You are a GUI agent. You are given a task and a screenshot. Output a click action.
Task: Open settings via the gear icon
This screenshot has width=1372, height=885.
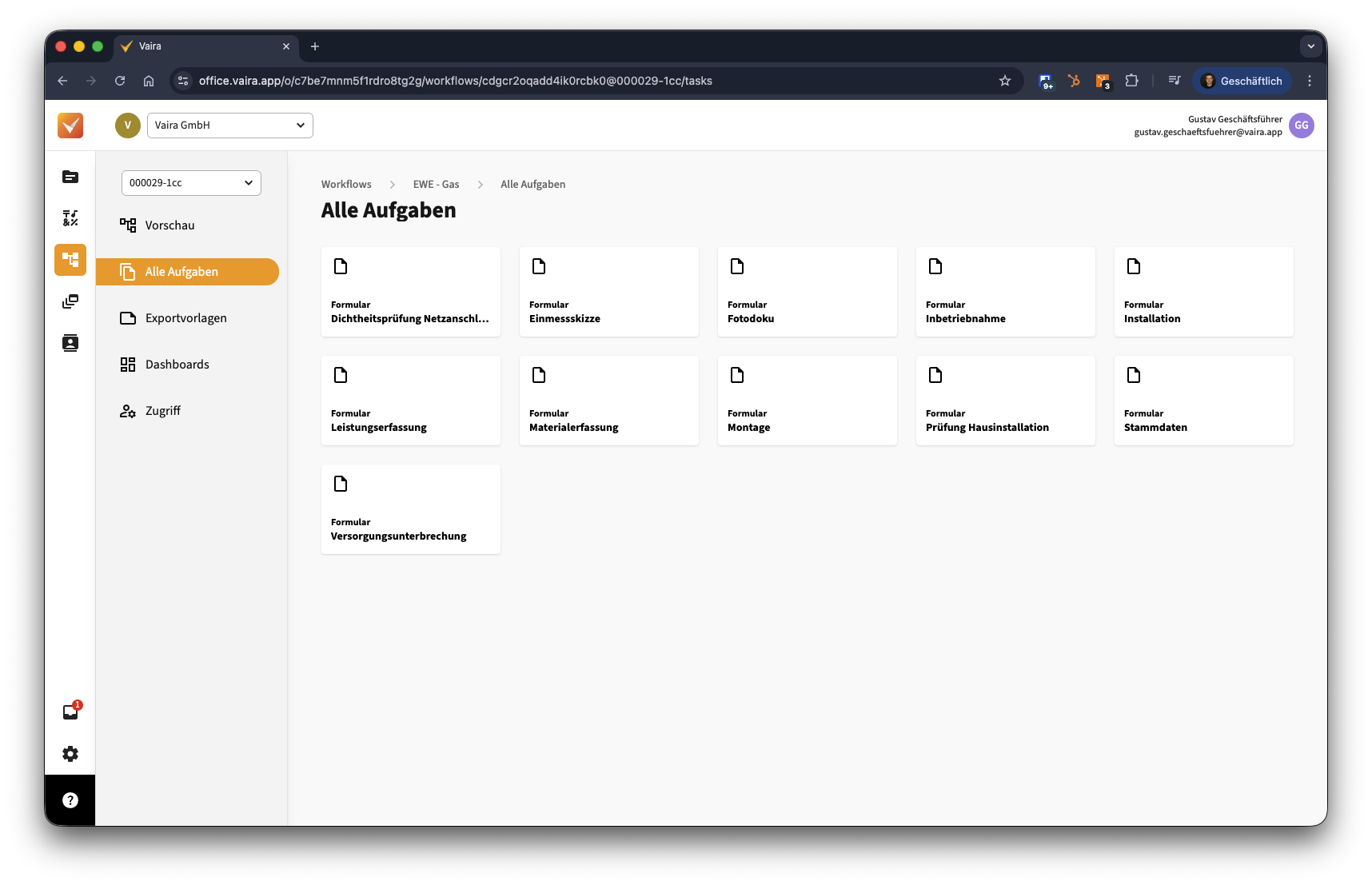70,754
